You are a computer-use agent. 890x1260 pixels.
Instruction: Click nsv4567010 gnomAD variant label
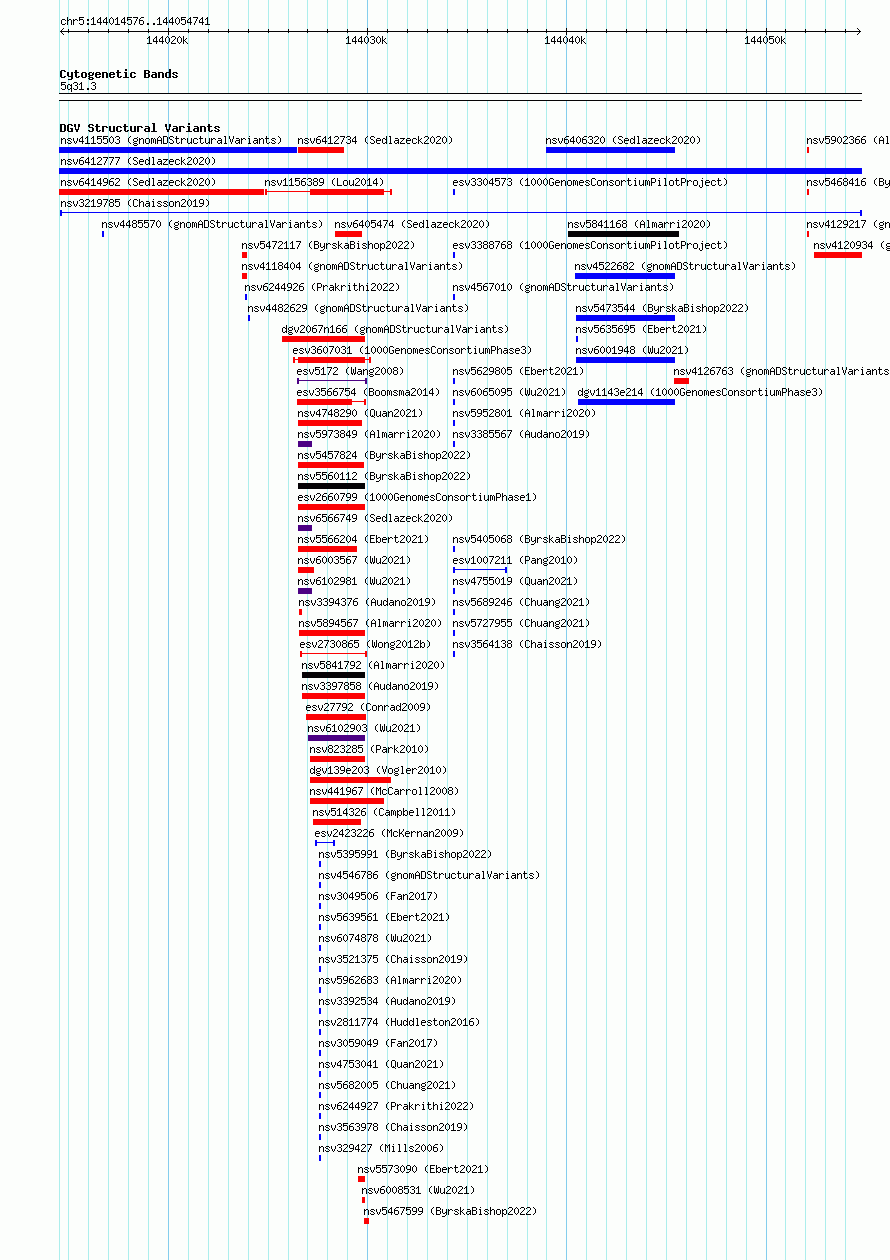click(x=563, y=287)
